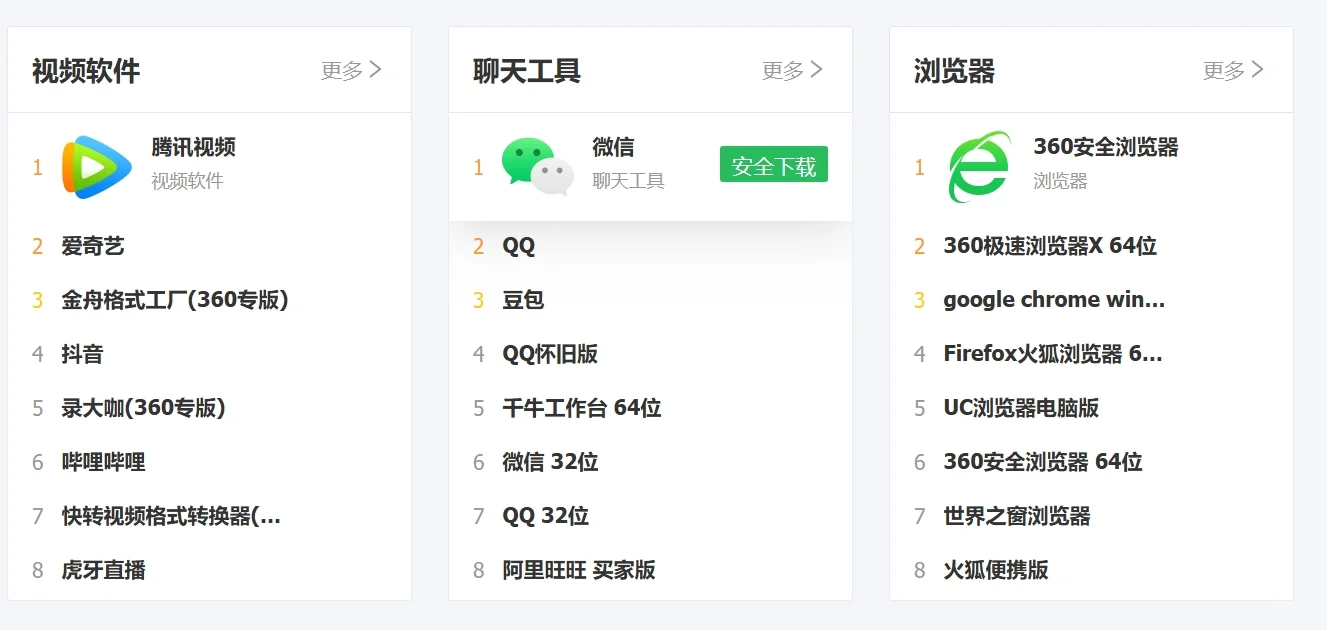Select 爱奇艺 in the video list
Image resolution: width=1327 pixels, height=630 pixels.
pyautogui.click(x=94, y=245)
